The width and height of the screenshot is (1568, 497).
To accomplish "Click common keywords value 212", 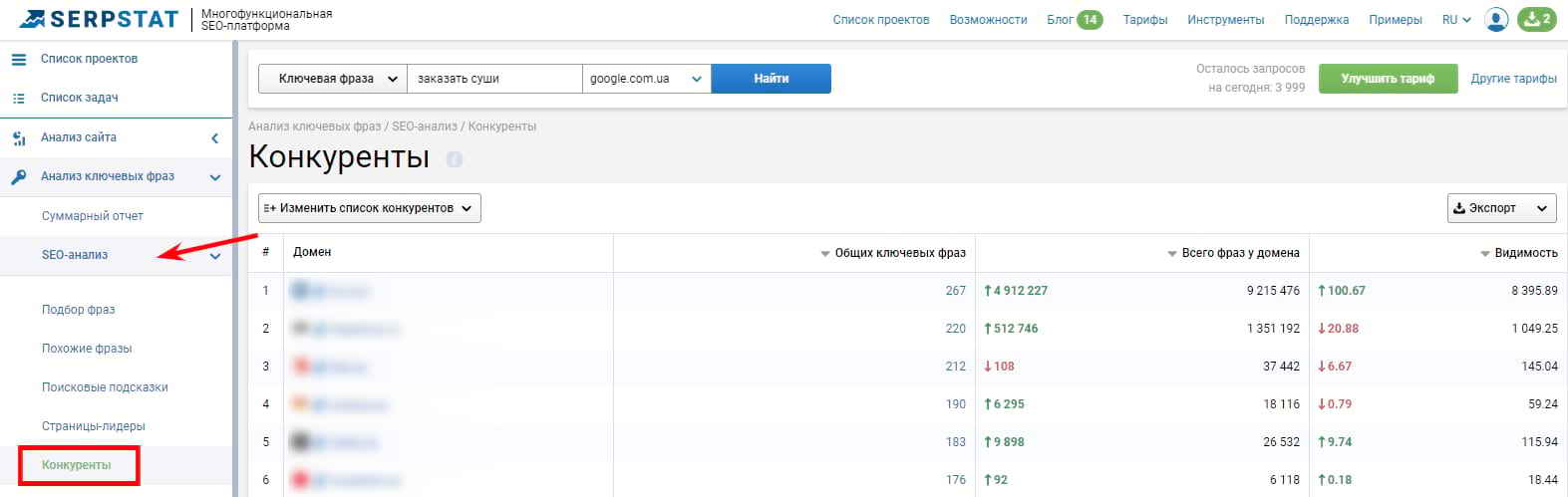I will [956, 367].
